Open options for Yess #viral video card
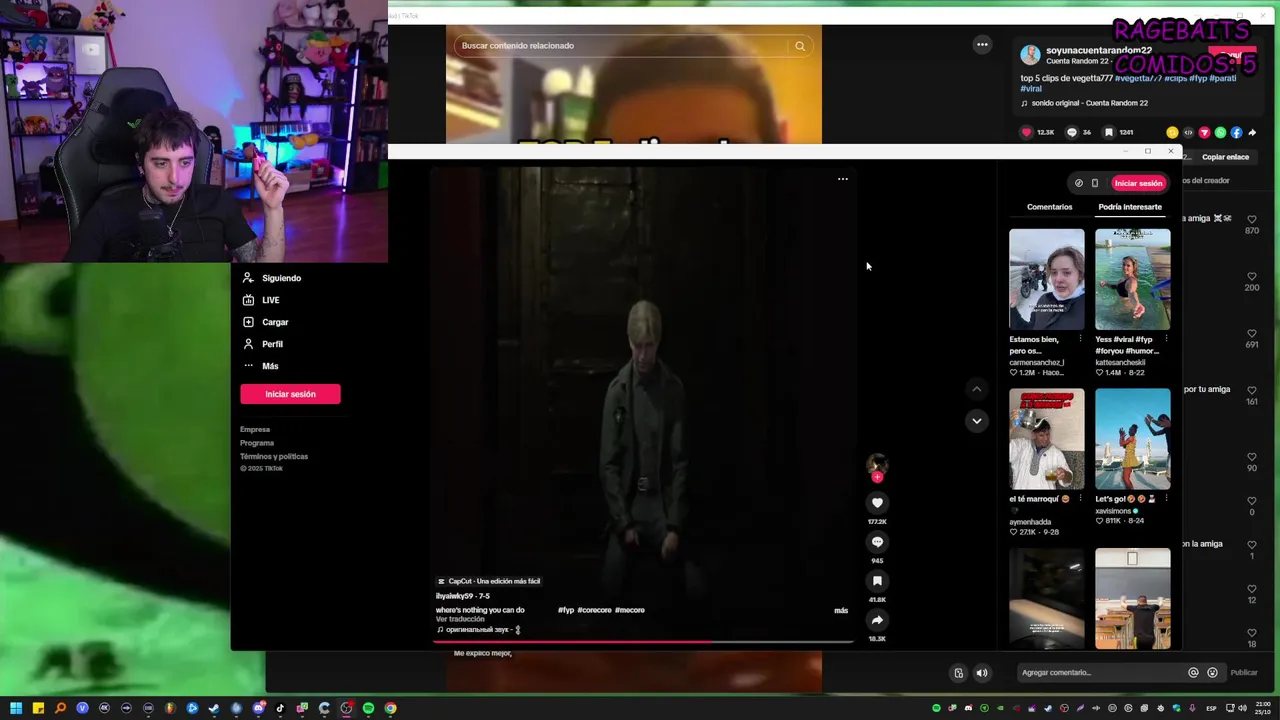This screenshot has height=720, width=1280. point(1166,339)
